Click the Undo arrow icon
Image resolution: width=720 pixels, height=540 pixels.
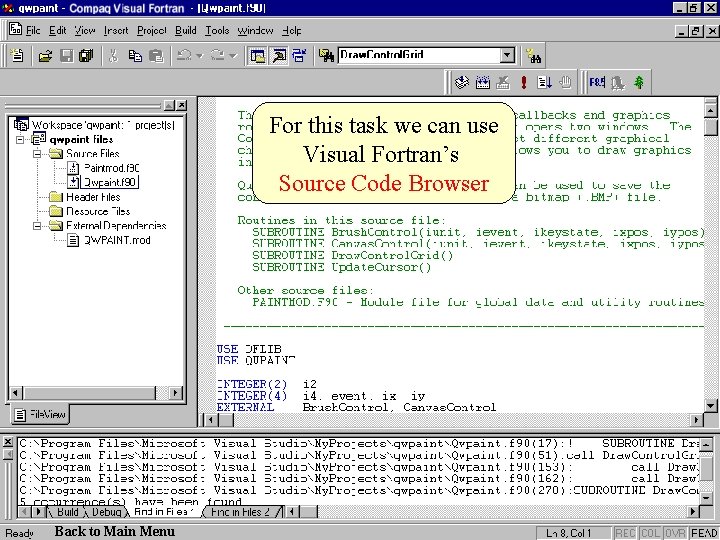click(185, 56)
